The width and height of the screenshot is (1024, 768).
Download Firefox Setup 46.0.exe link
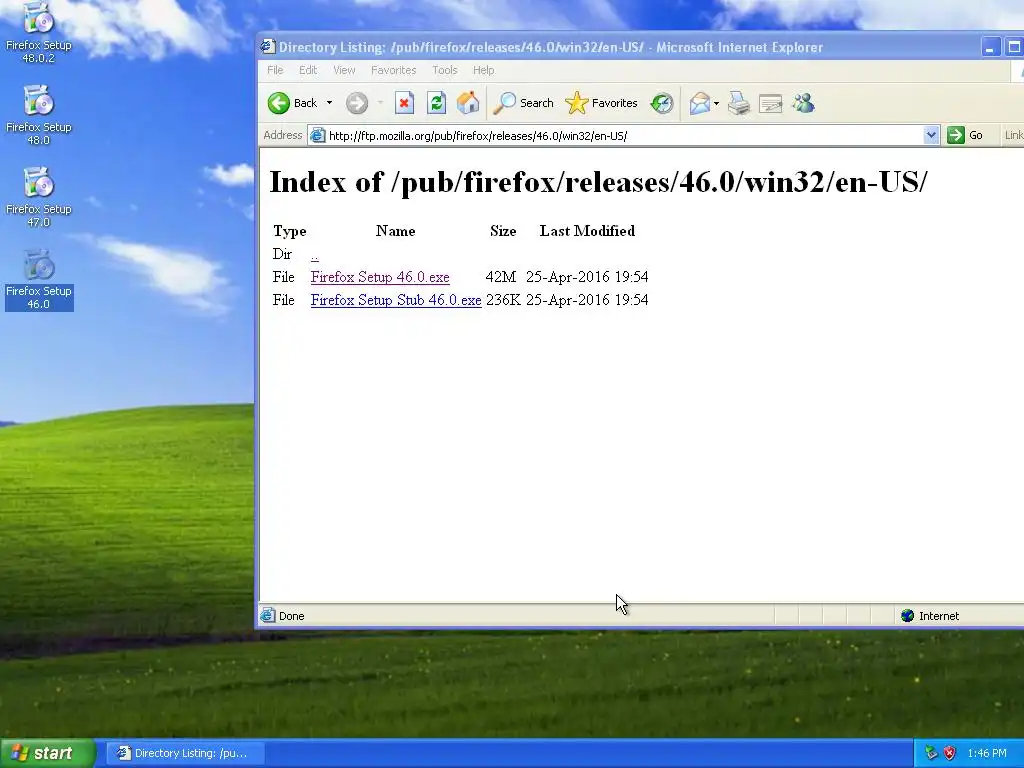tap(380, 277)
